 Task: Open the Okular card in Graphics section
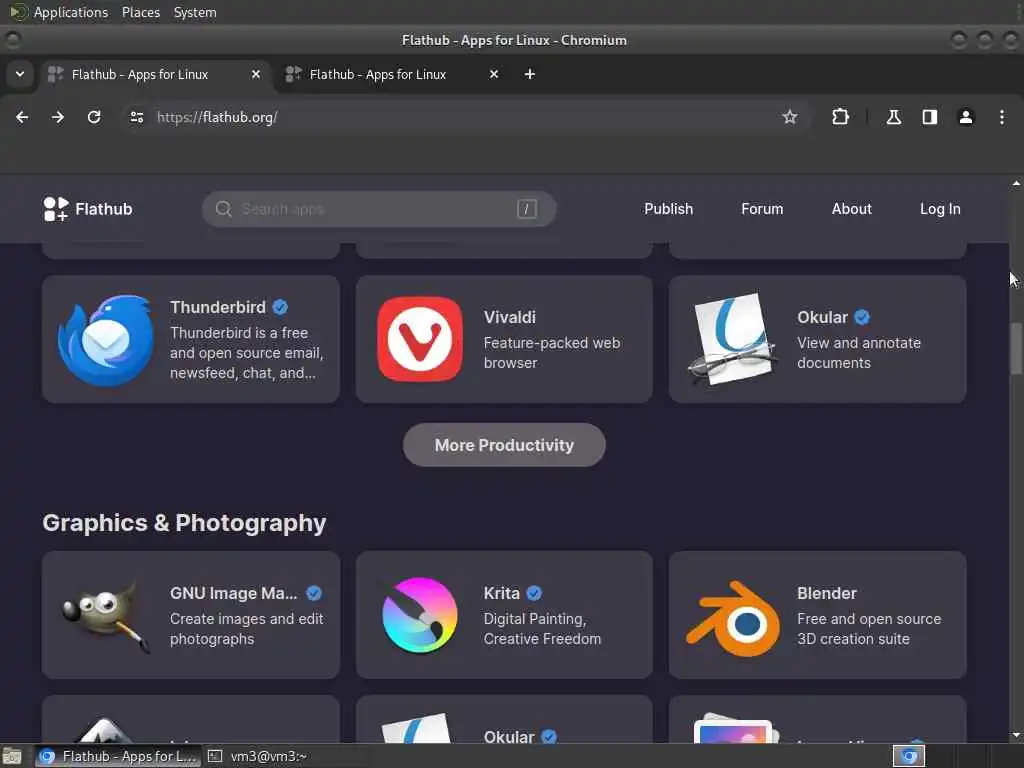(504, 718)
